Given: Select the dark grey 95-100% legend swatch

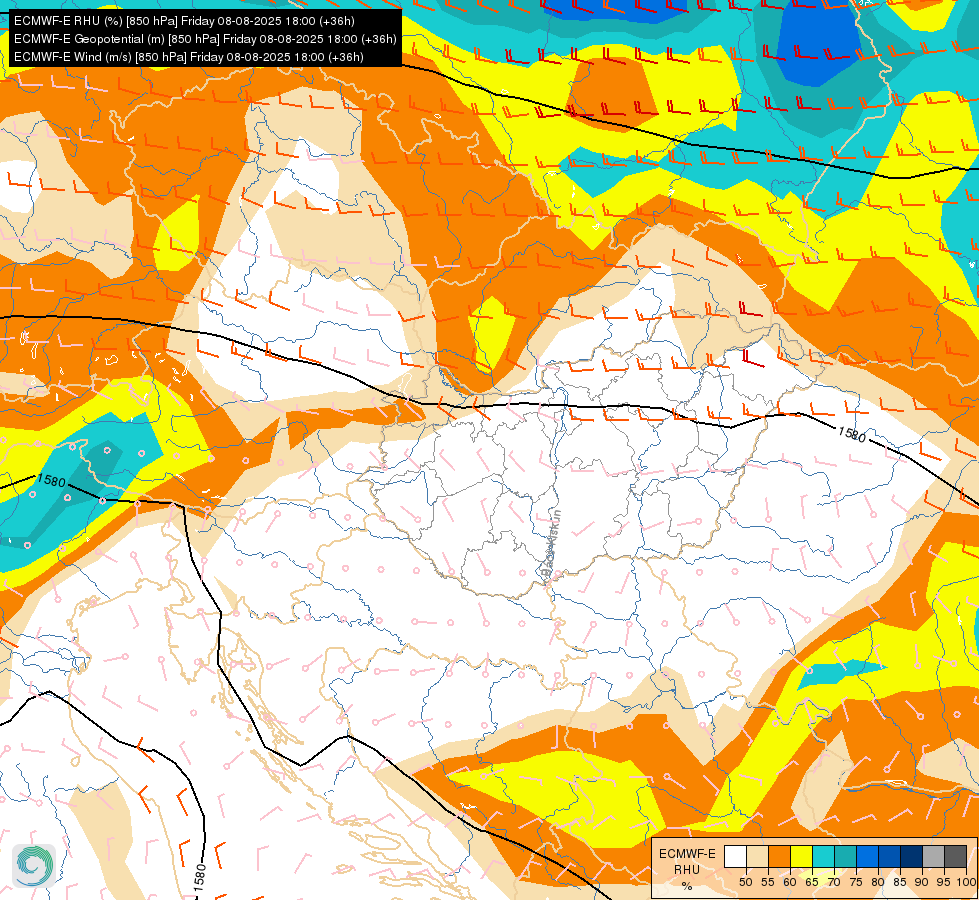Looking at the screenshot, I should coord(955,856).
